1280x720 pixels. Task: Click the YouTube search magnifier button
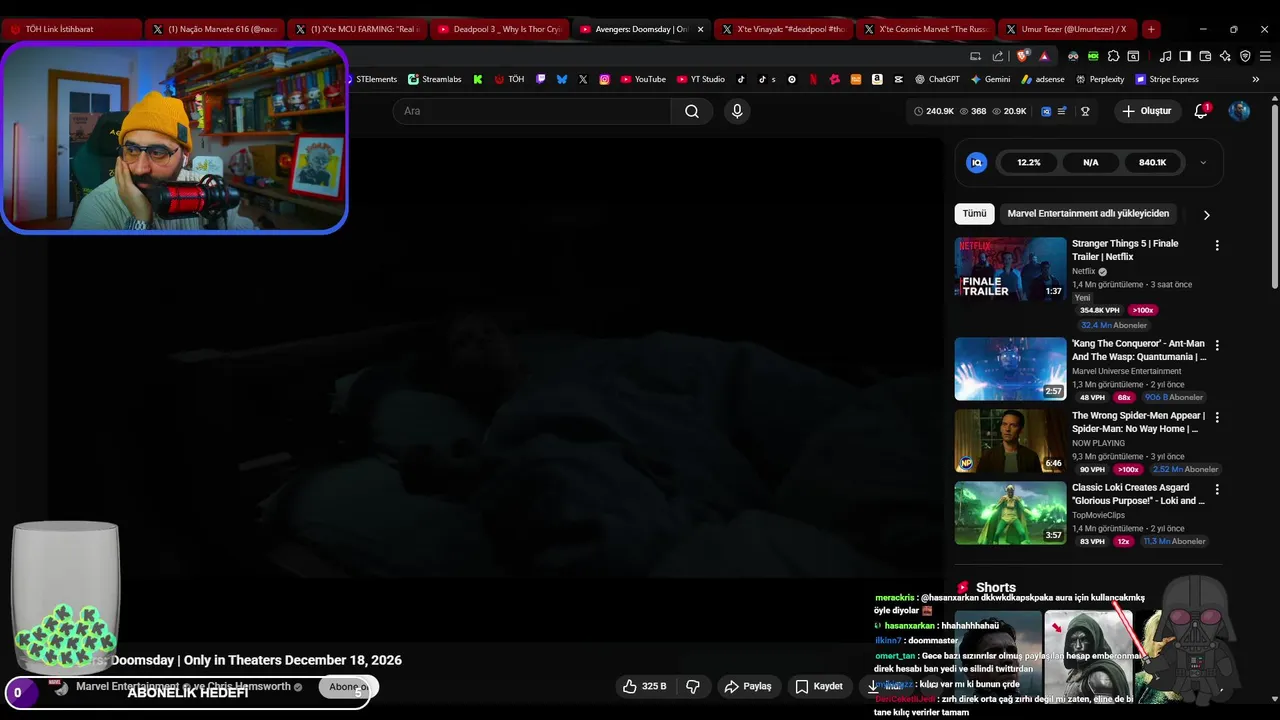tap(692, 111)
